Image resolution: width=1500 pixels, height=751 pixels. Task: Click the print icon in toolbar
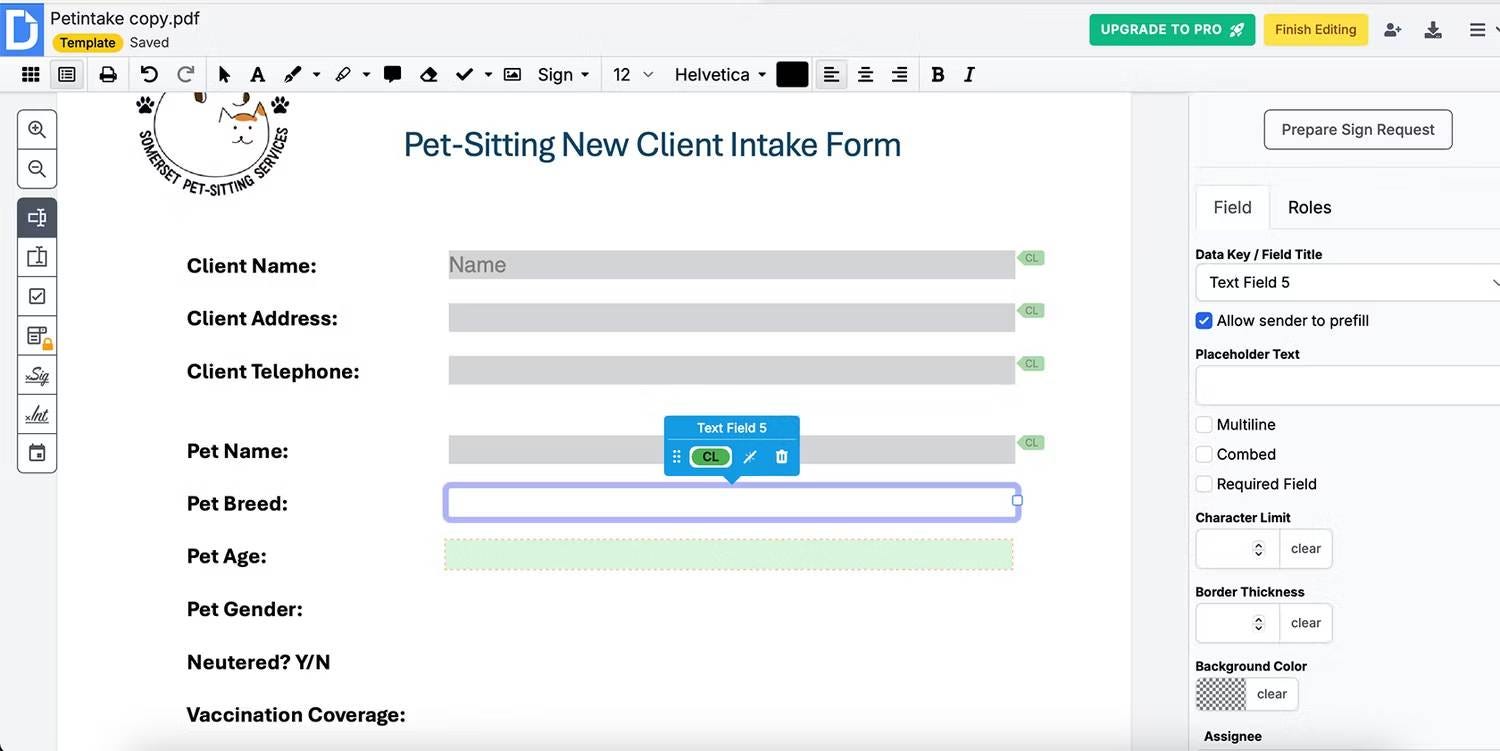[x=108, y=75]
